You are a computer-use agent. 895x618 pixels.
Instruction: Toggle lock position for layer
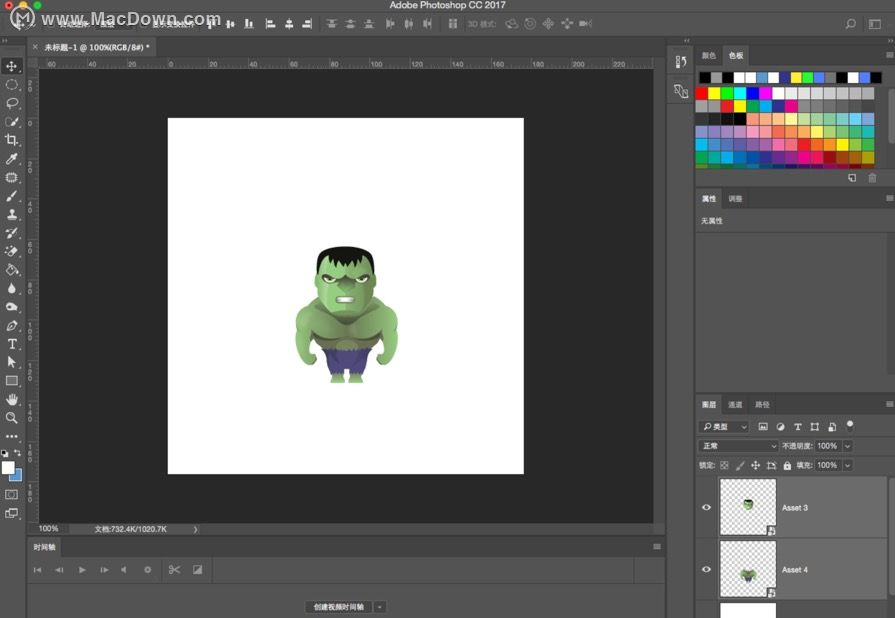click(755, 466)
